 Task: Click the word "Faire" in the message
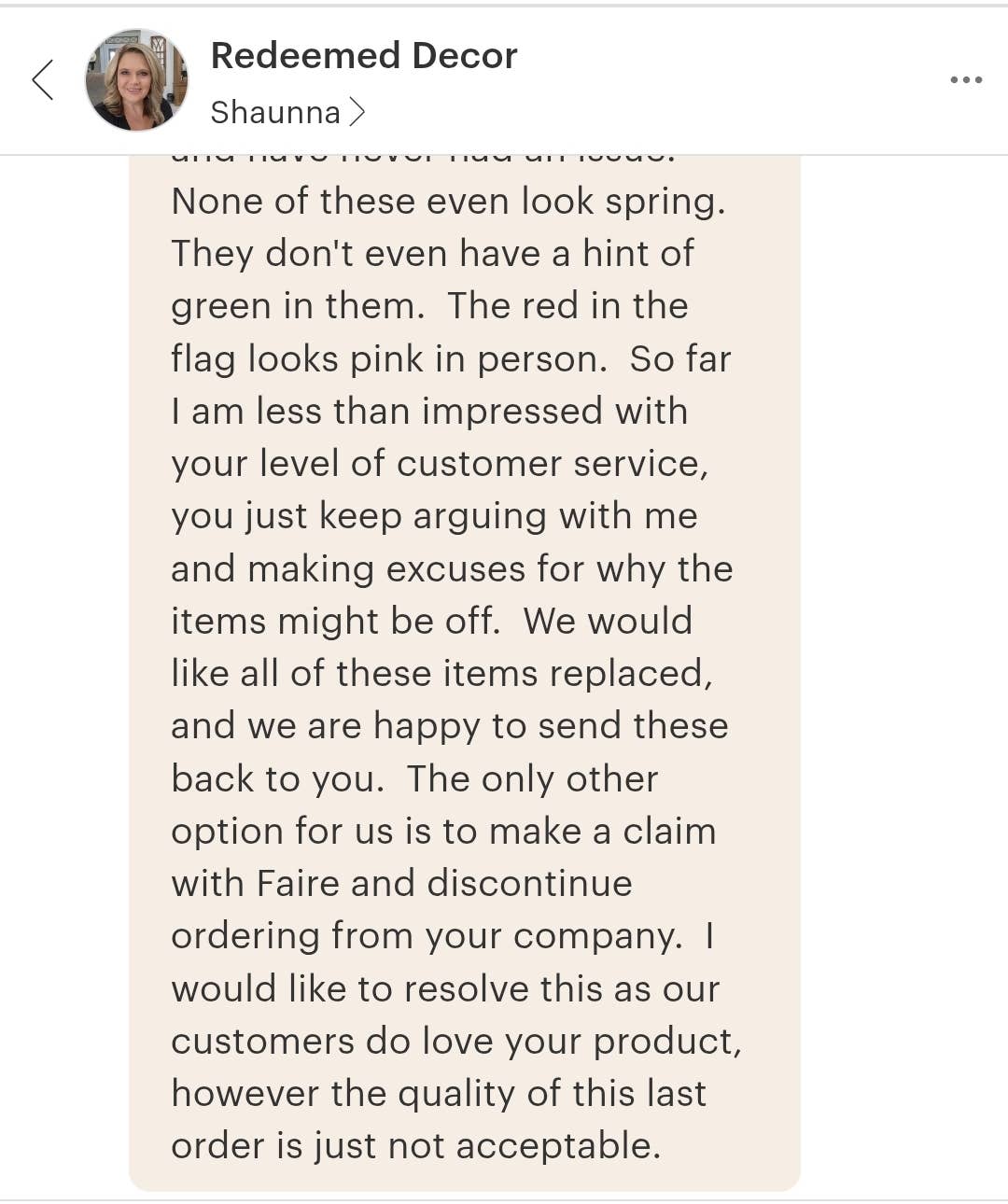coord(298,883)
